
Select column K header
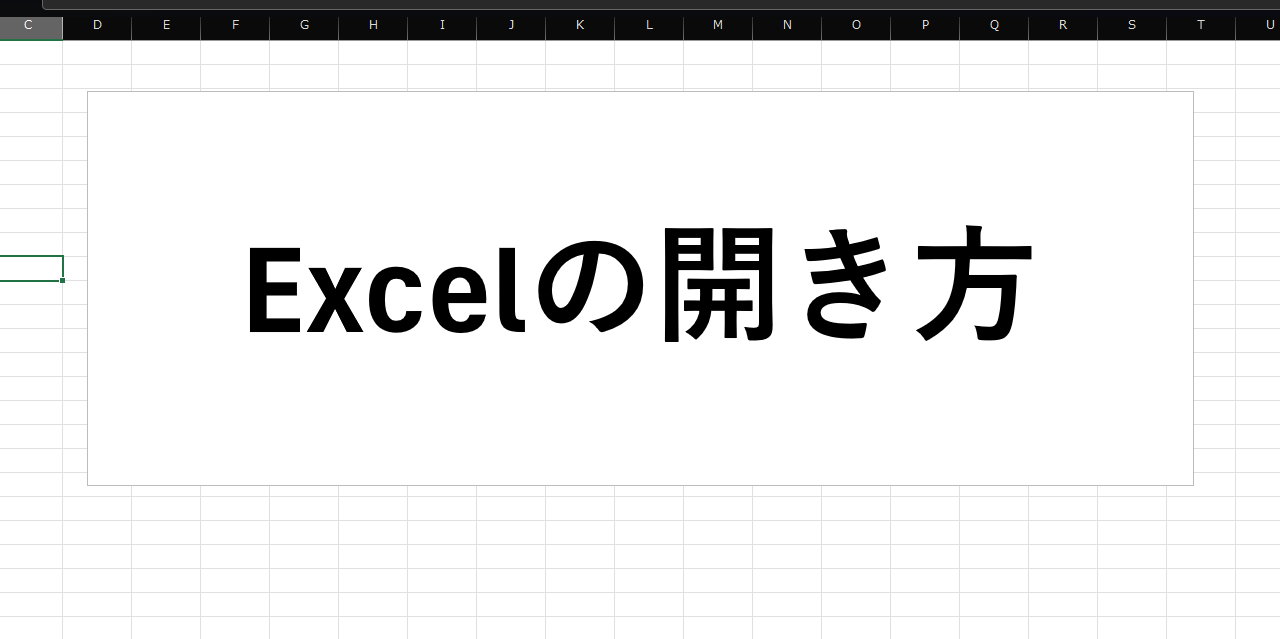[x=580, y=26]
